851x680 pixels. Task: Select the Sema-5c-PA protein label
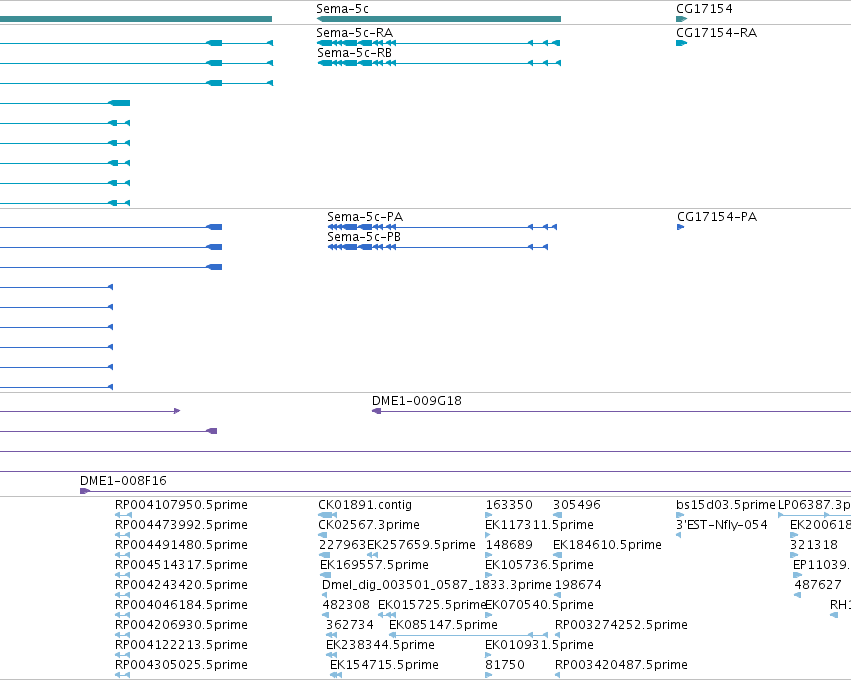365,217
